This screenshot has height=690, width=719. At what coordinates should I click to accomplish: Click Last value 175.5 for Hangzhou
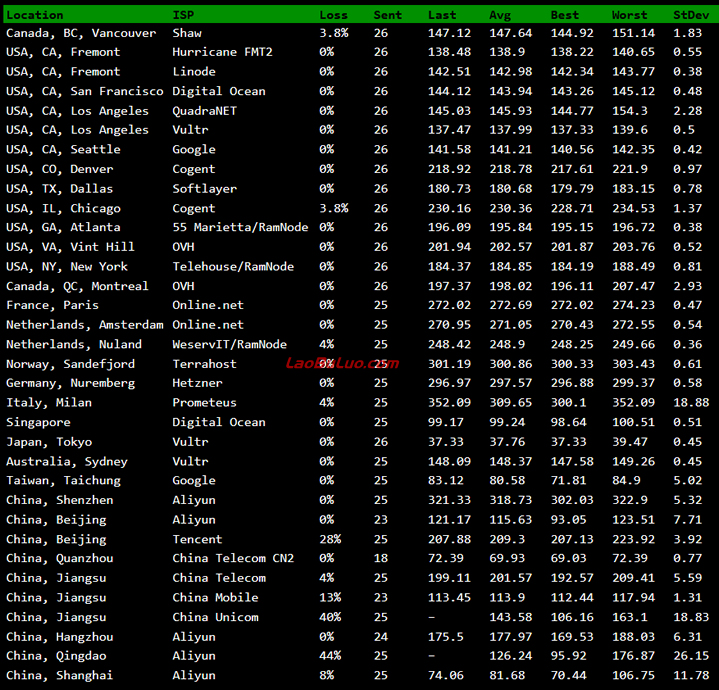coord(446,637)
